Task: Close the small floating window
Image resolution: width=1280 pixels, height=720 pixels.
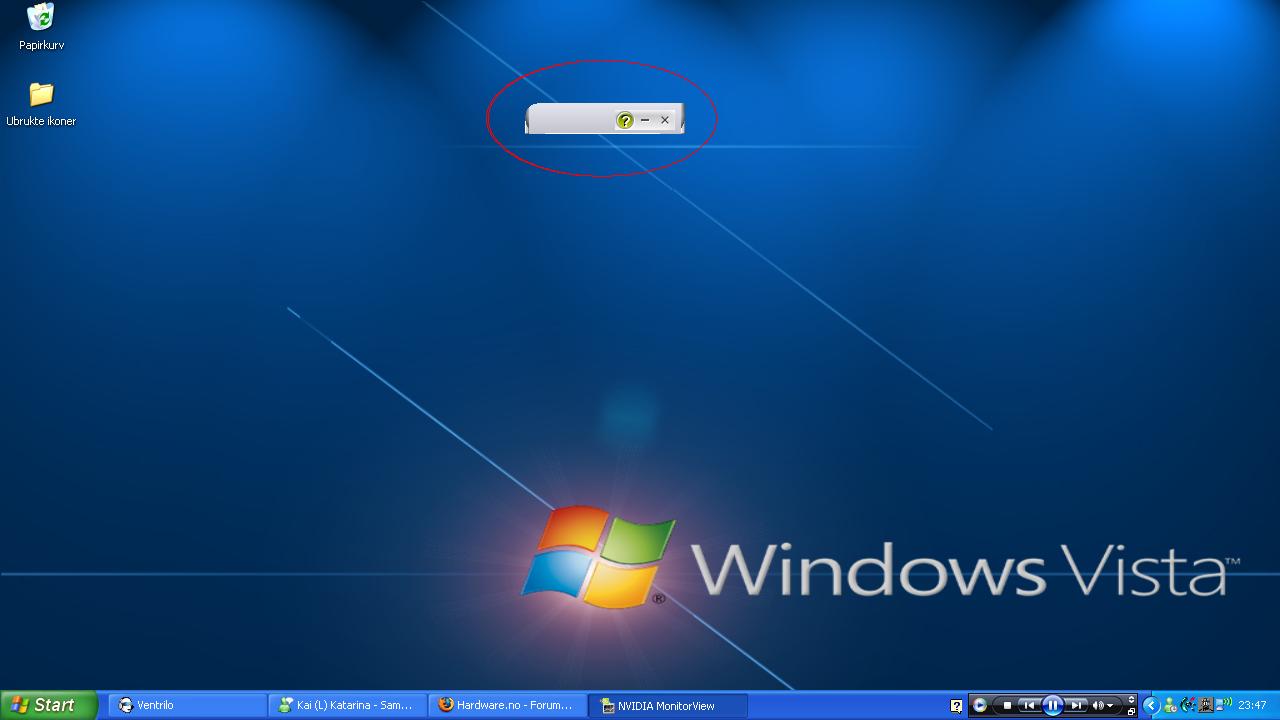Action: click(664, 120)
